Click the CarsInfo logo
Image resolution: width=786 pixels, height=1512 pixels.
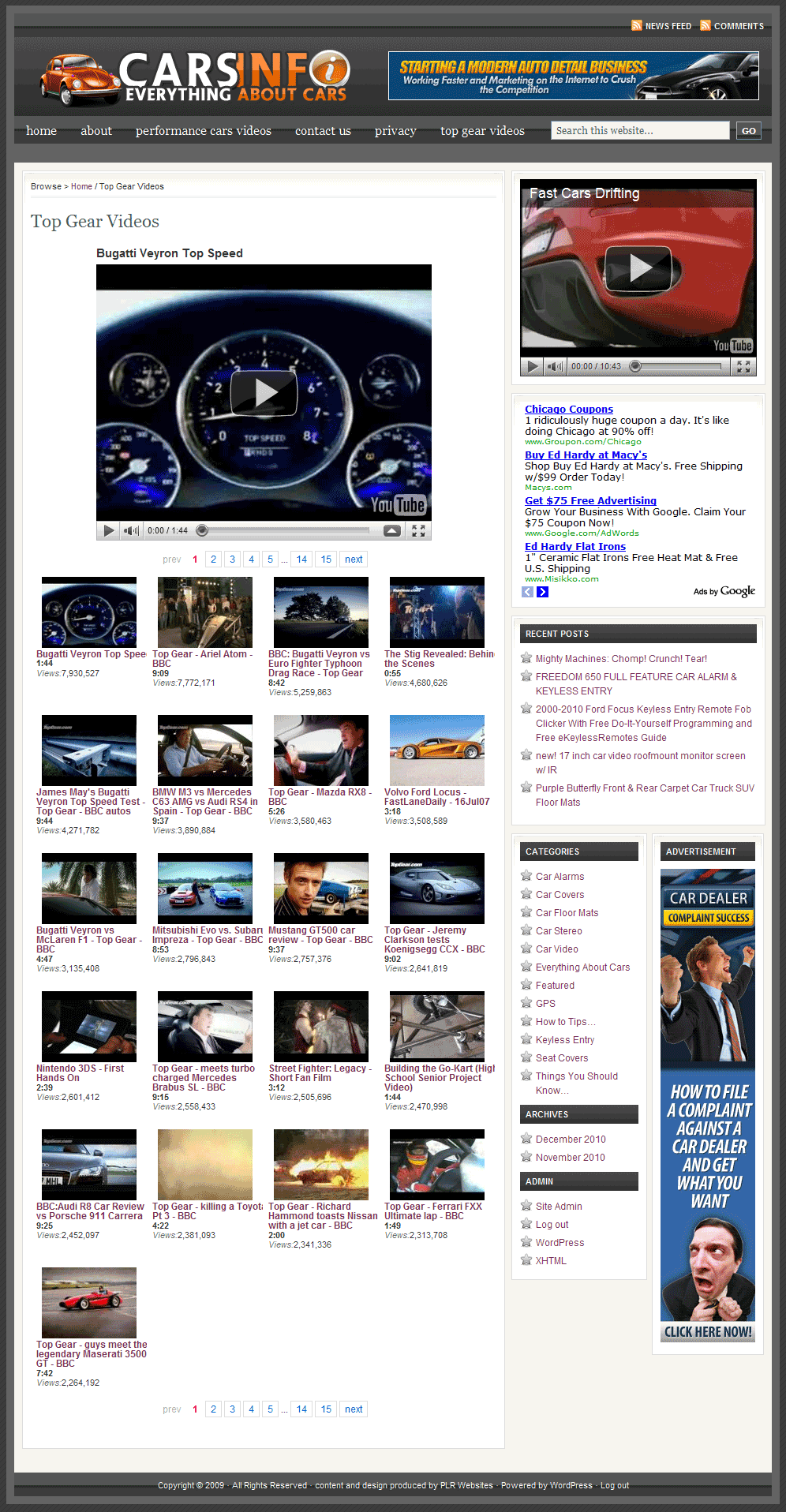(x=195, y=77)
